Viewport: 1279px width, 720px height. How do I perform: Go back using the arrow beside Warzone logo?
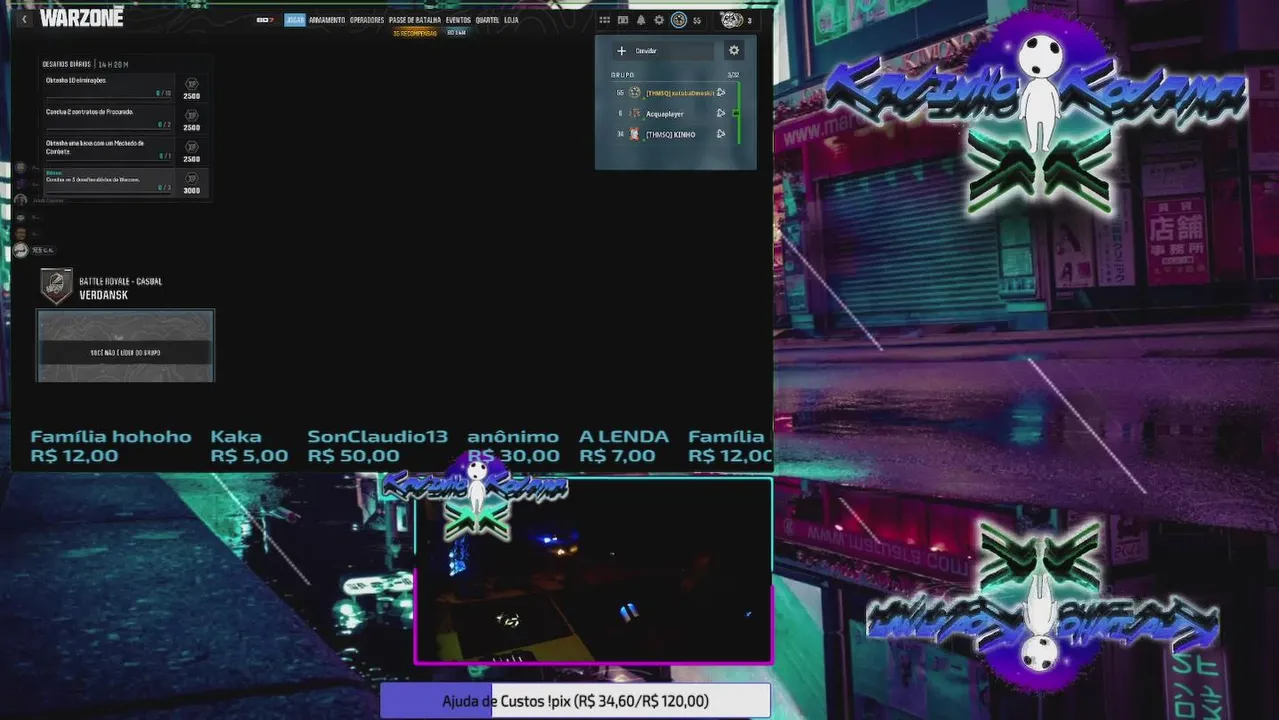pyautogui.click(x=24, y=19)
